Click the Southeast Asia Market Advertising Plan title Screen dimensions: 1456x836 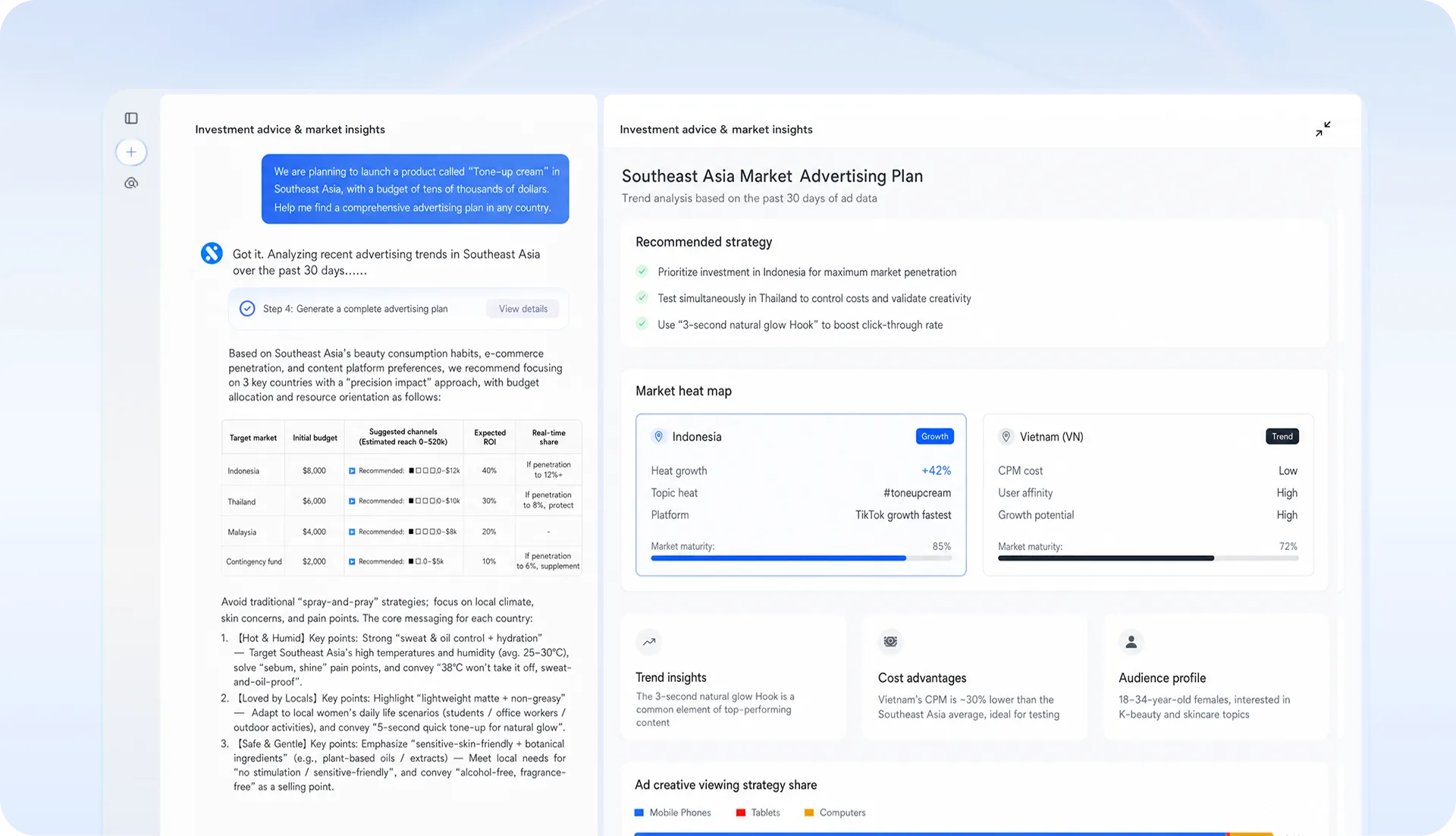[x=772, y=176]
